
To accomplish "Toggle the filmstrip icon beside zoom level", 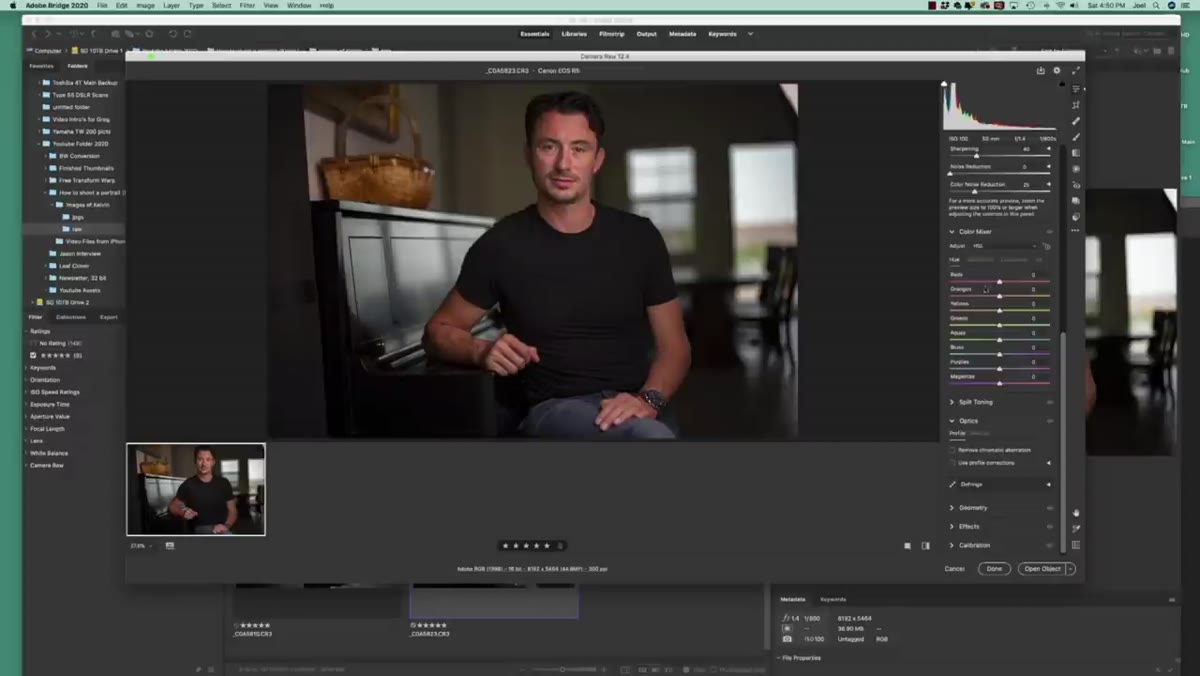I will (170, 546).
